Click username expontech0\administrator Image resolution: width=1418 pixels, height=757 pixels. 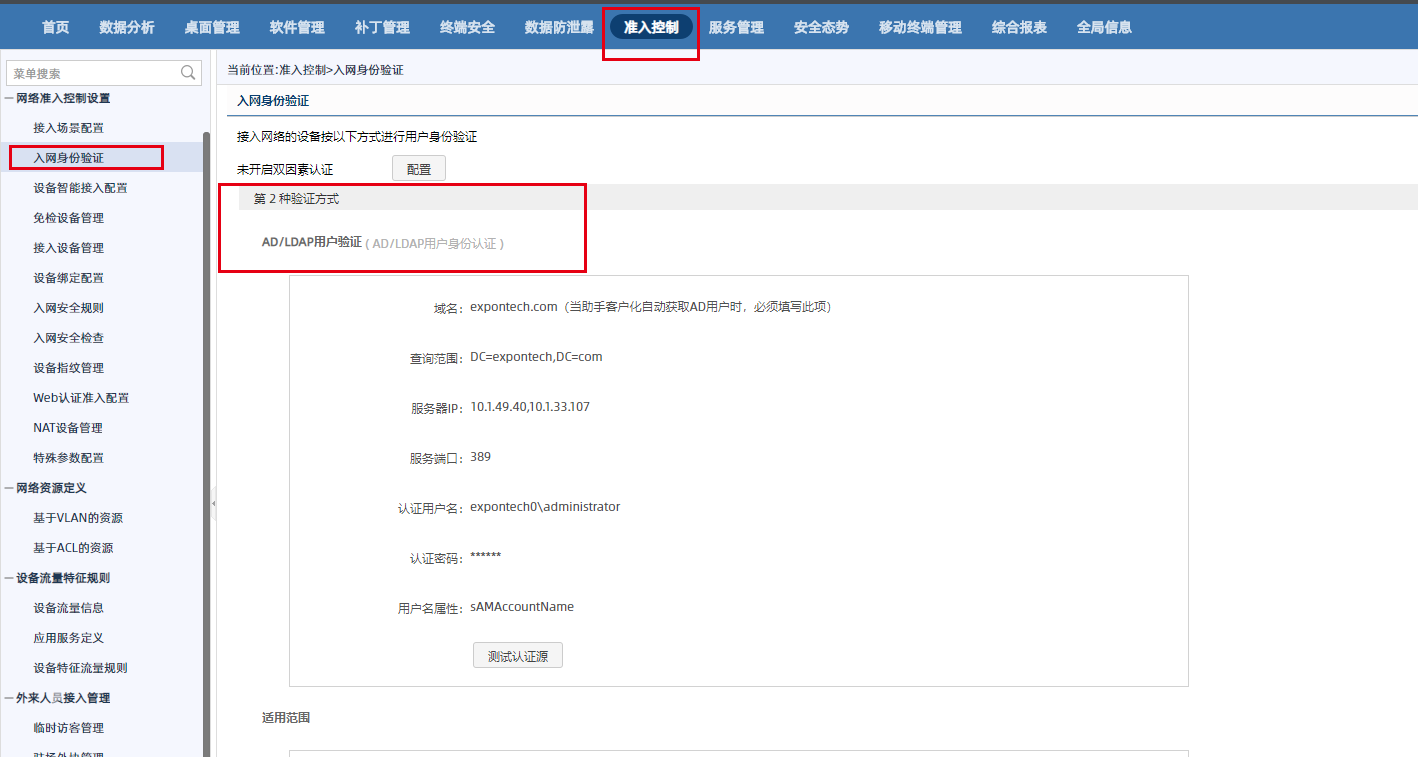tap(545, 507)
